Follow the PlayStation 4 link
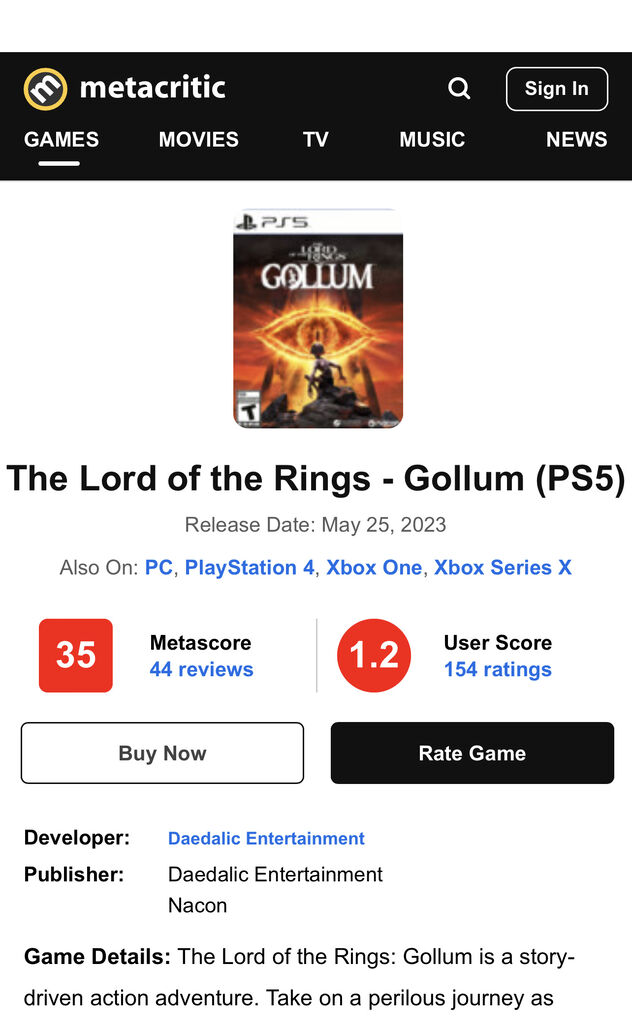Screen dimensions: 632x1024 249,567
